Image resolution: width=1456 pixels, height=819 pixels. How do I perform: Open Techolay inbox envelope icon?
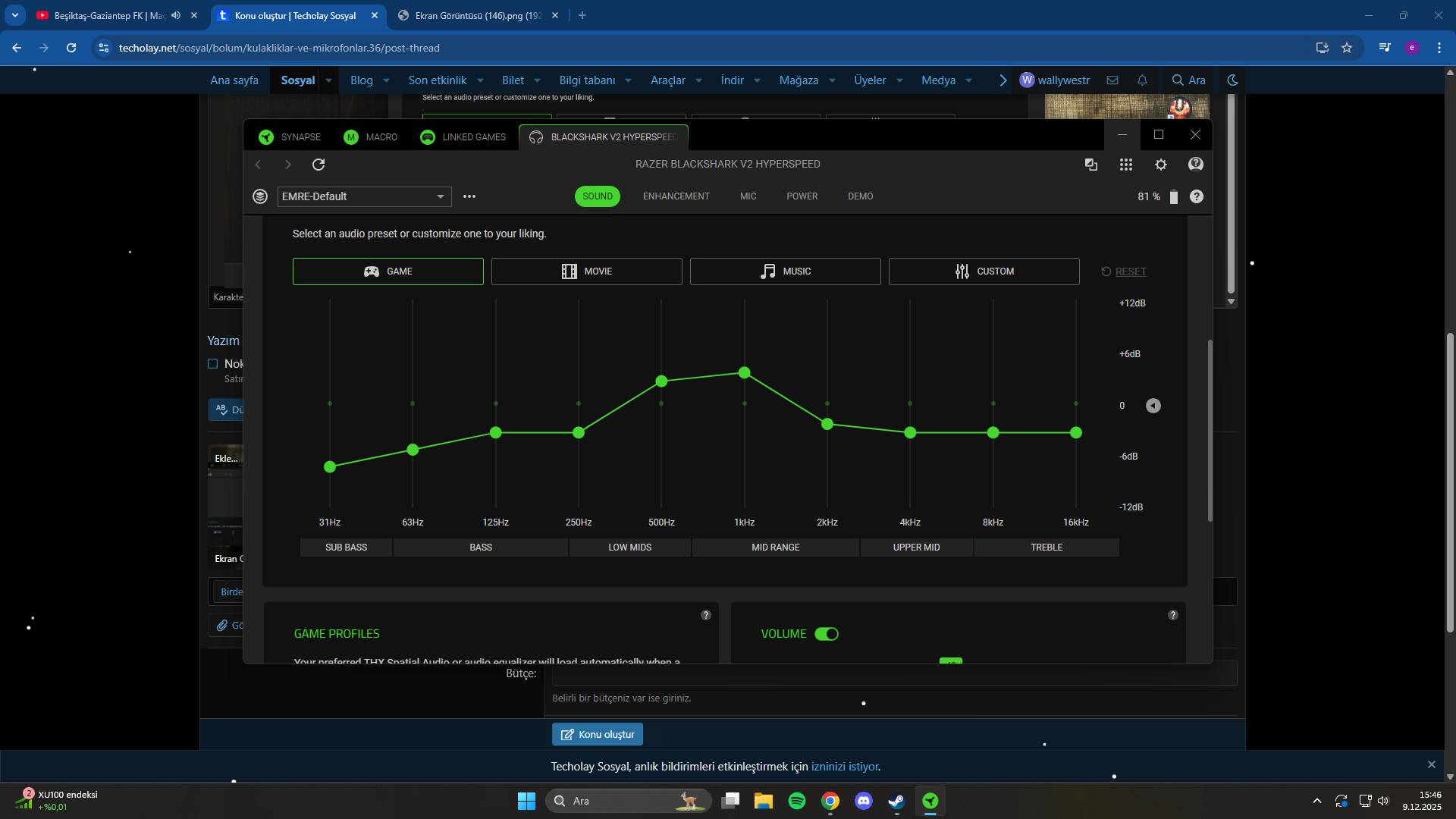coord(1112,80)
